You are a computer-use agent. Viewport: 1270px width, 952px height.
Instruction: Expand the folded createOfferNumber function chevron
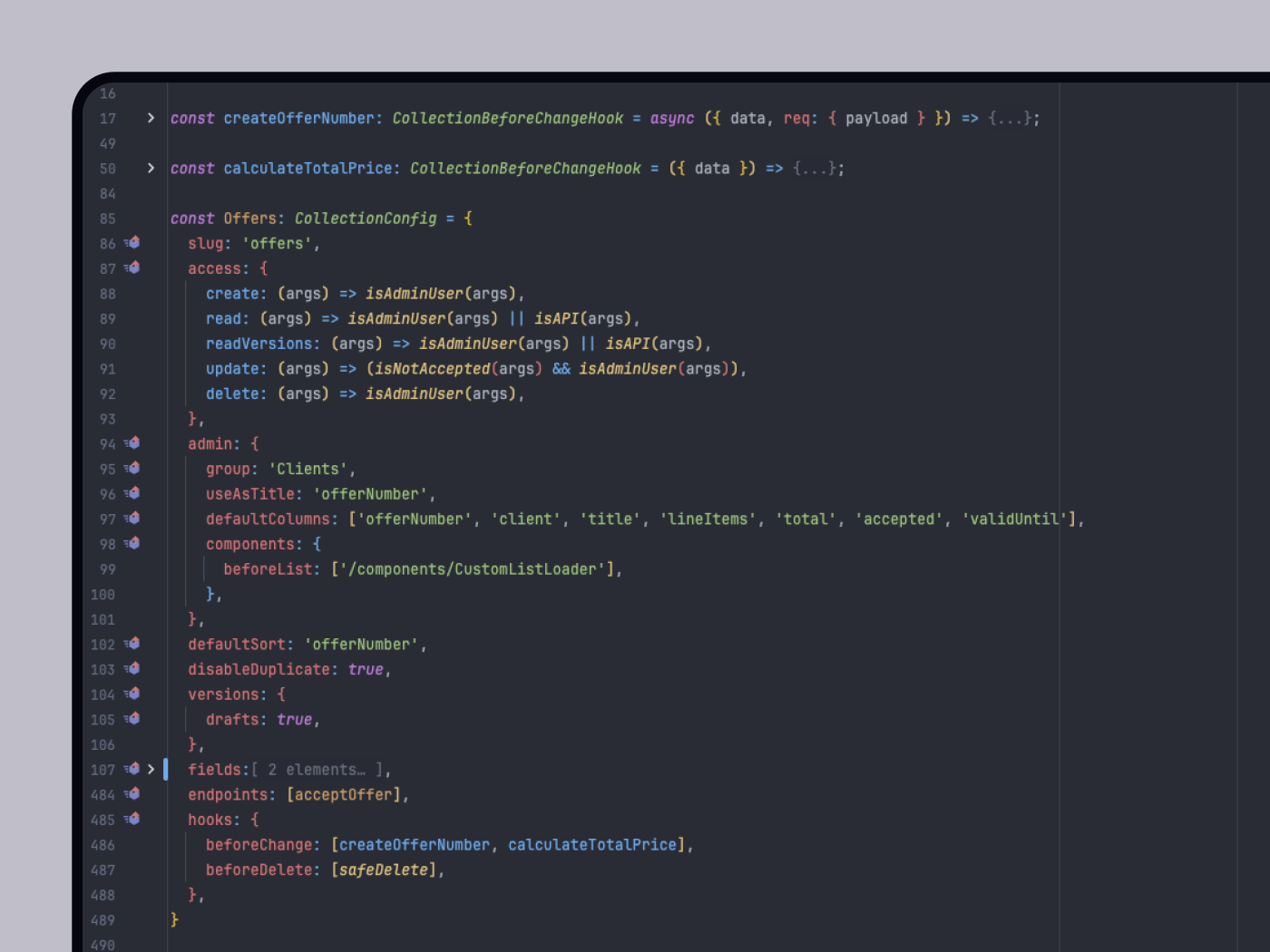[x=151, y=118]
